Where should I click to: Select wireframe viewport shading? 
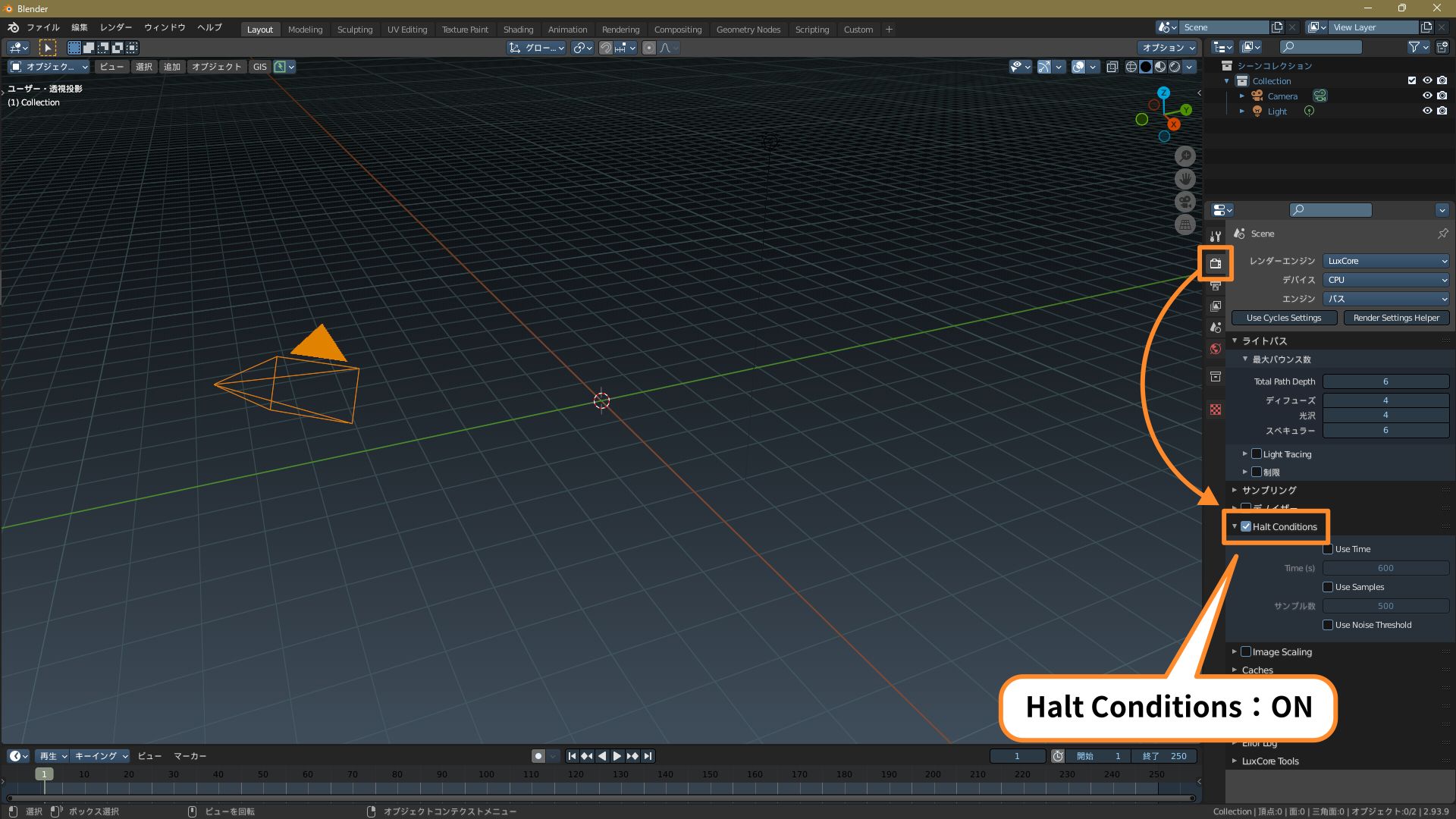click(x=1131, y=67)
